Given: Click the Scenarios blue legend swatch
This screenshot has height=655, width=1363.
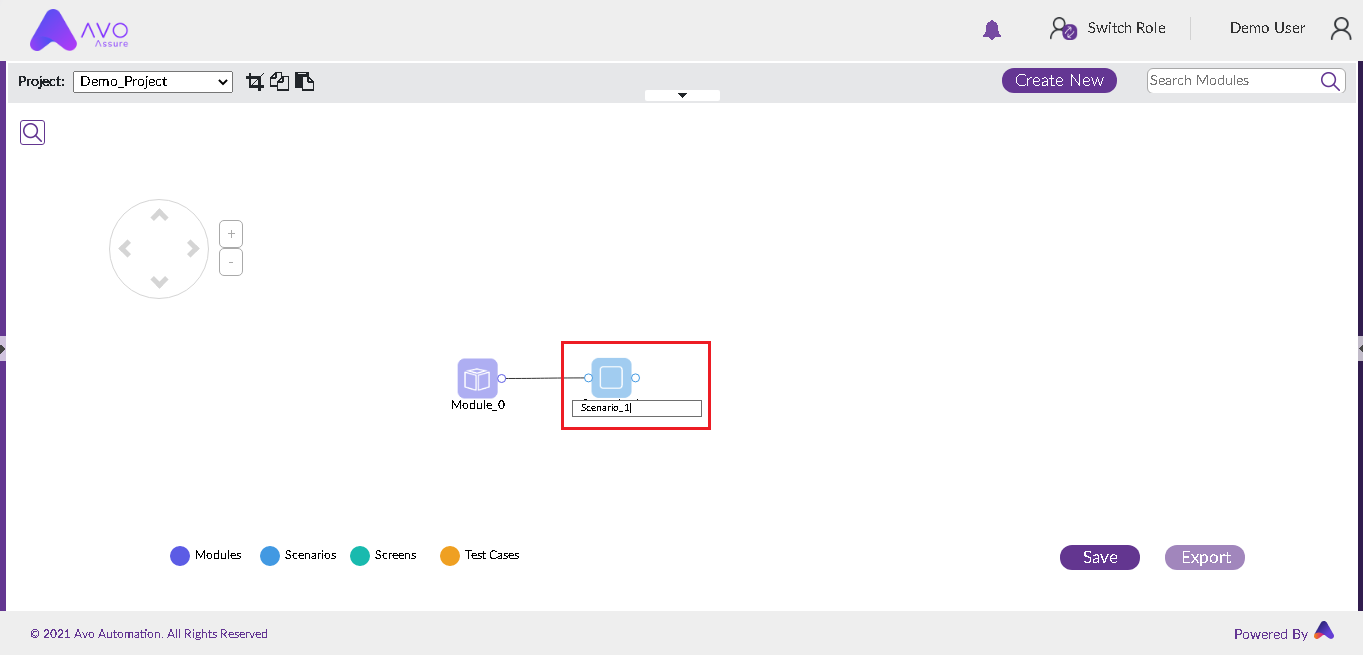Looking at the screenshot, I should coord(270,556).
